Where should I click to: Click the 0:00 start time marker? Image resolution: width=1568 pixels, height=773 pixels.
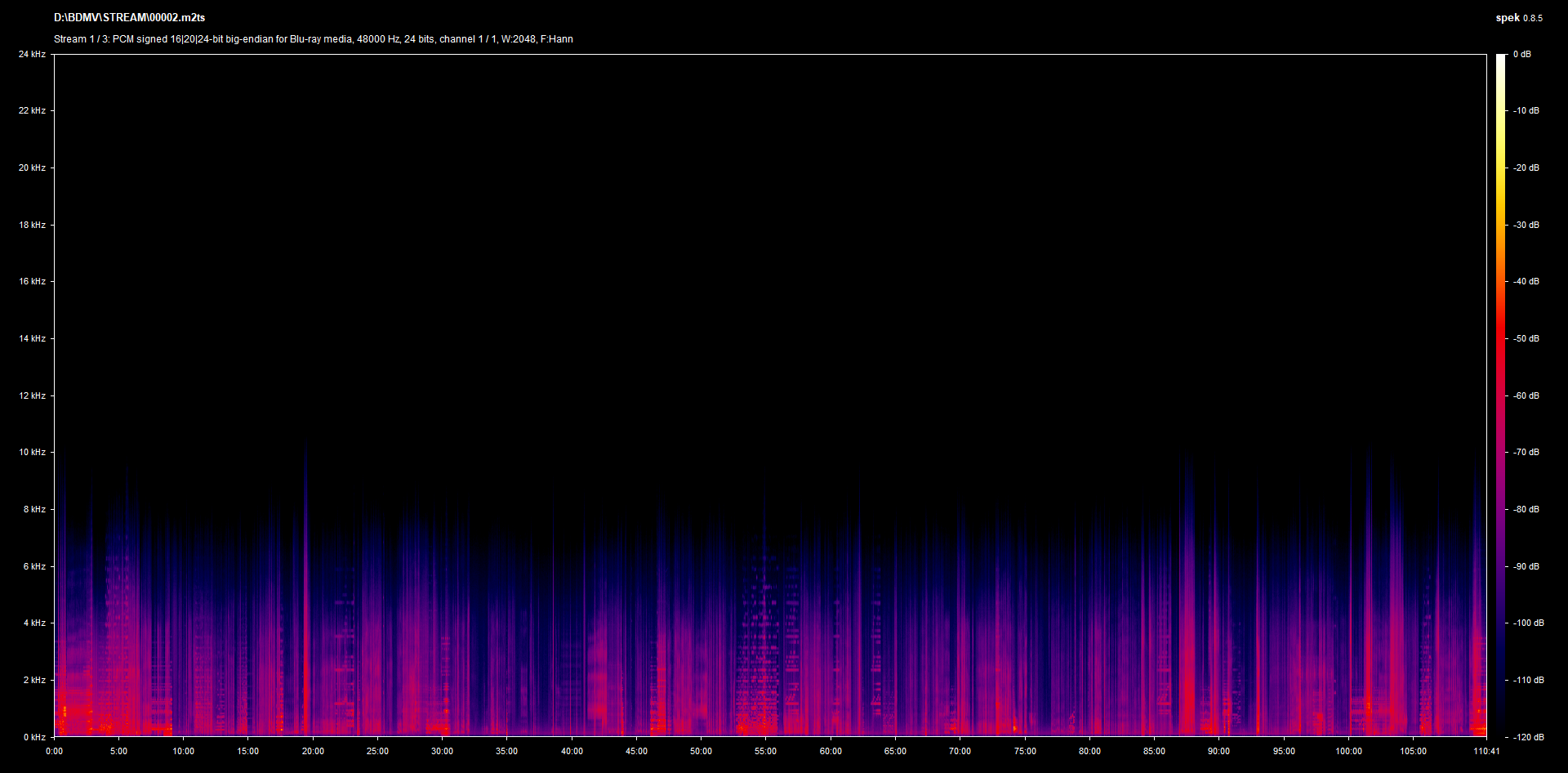pos(54,751)
